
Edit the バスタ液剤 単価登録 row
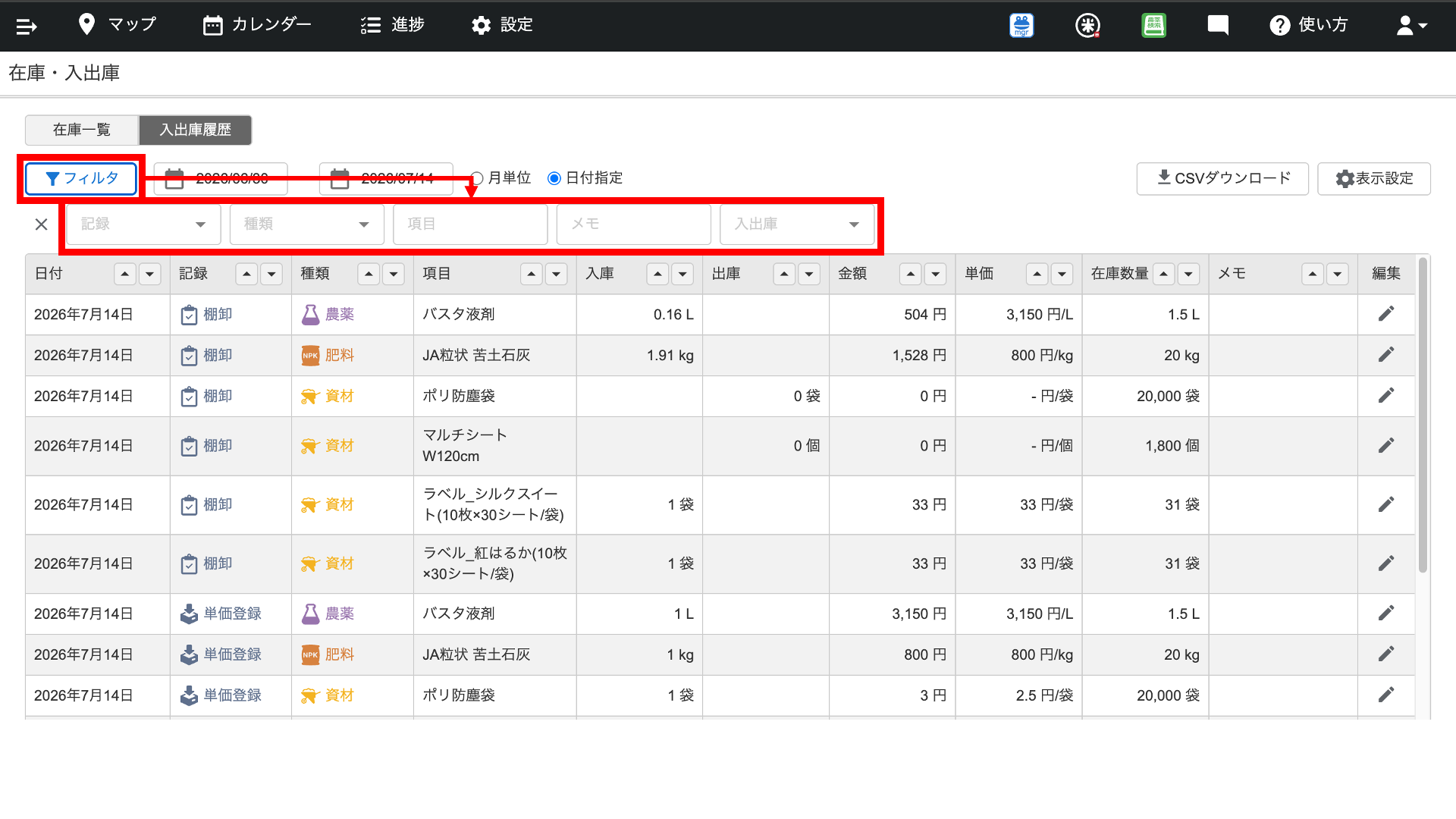(x=1386, y=613)
